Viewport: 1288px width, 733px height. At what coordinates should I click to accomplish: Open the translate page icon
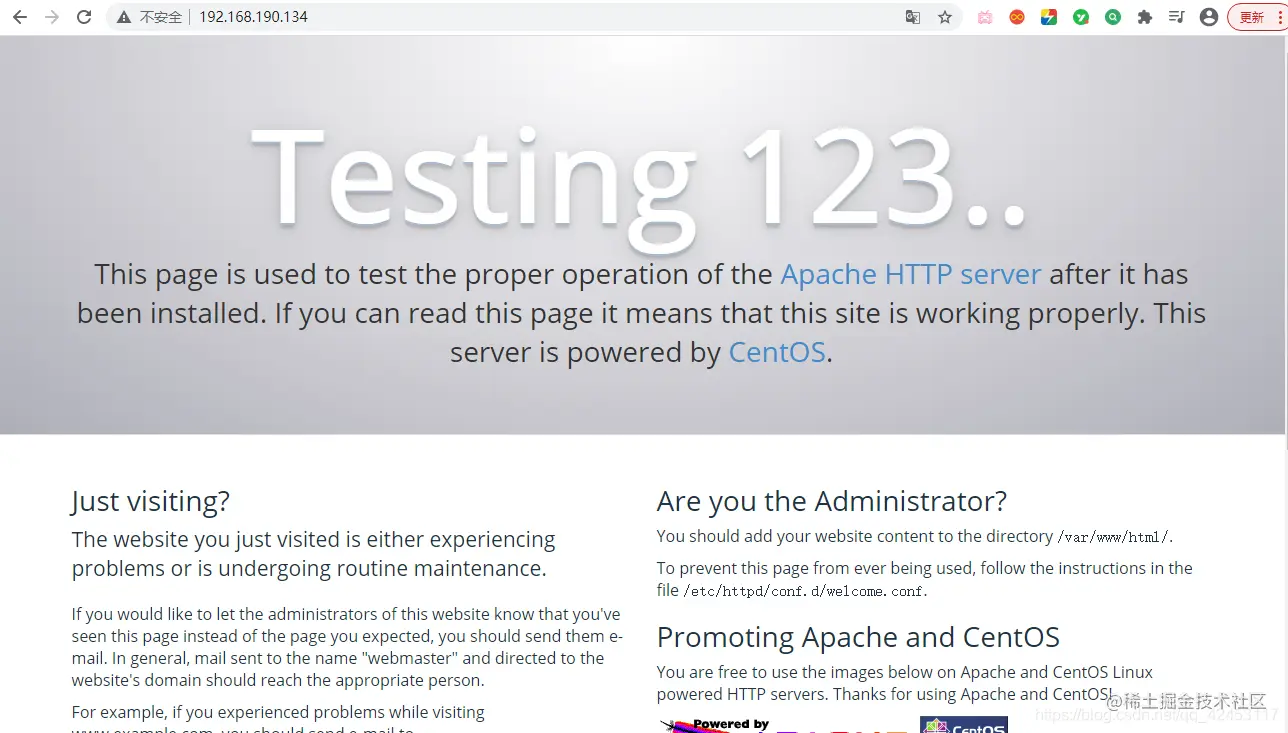click(x=913, y=17)
